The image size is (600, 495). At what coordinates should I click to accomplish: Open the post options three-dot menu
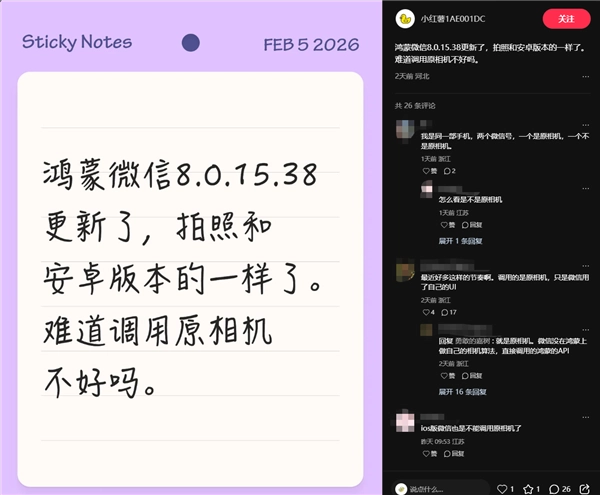click(585, 77)
